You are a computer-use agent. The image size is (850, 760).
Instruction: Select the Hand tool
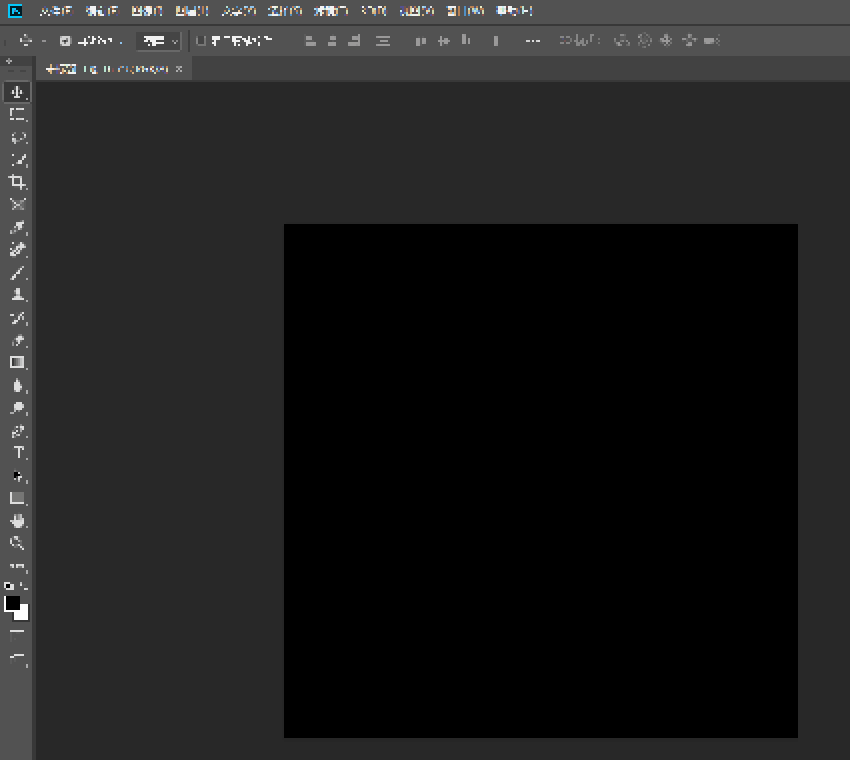pyautogui.click(x=18, y=521)
